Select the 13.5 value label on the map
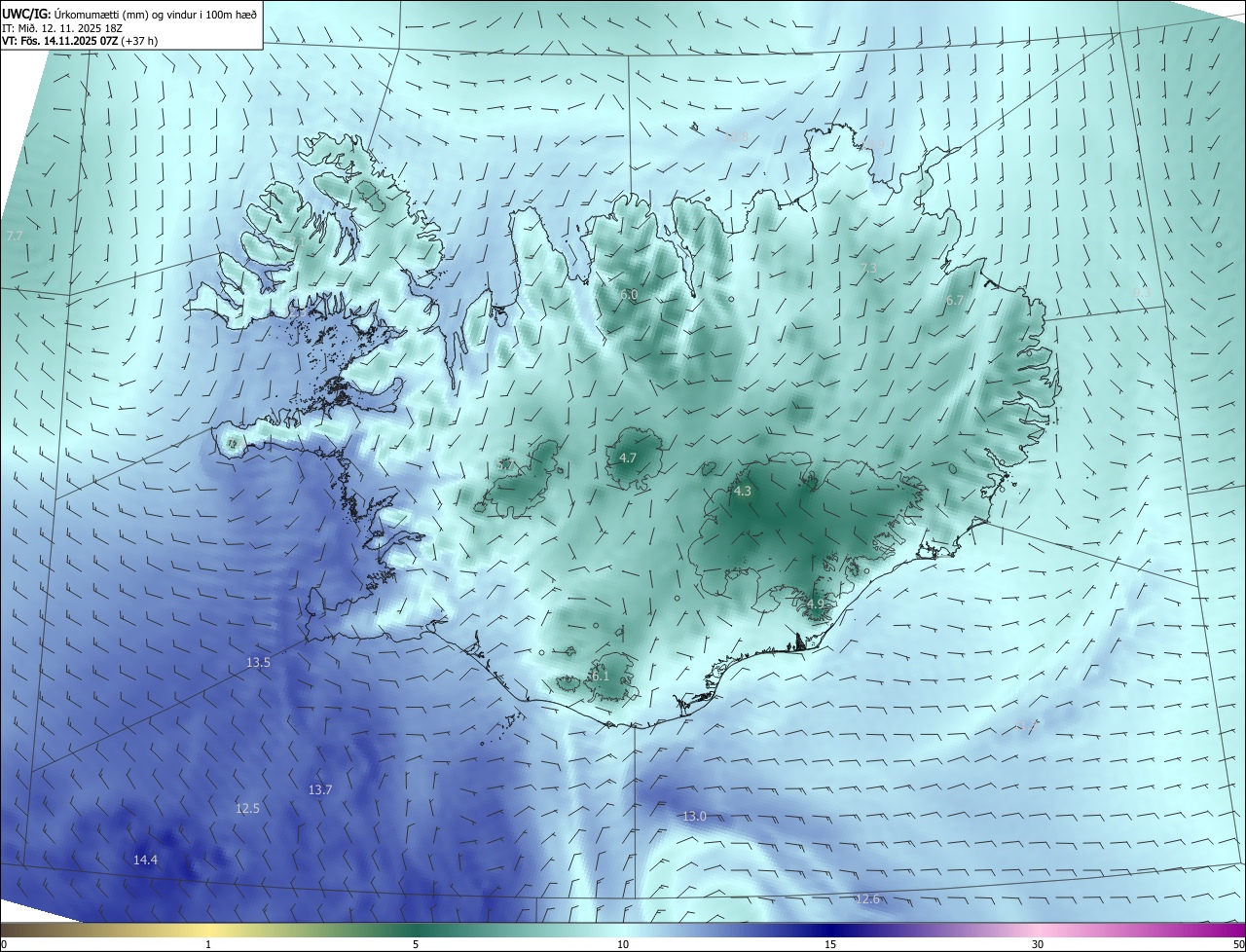This screenshot has width=1246, height=952. 258,662
